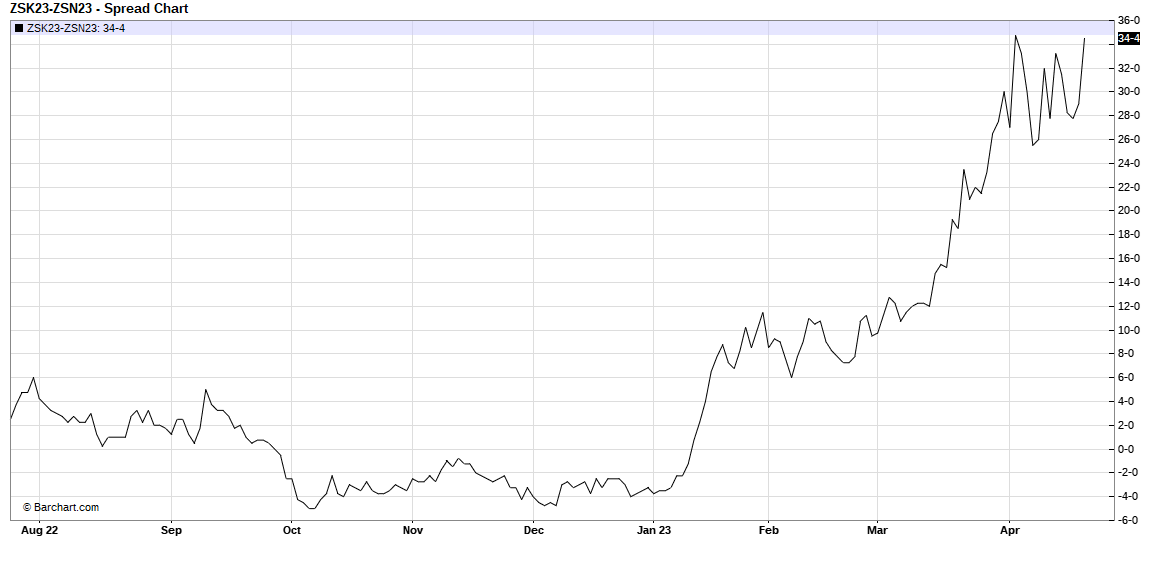Click the Oct date axis label
The image size is (1156, 561).
291,530
